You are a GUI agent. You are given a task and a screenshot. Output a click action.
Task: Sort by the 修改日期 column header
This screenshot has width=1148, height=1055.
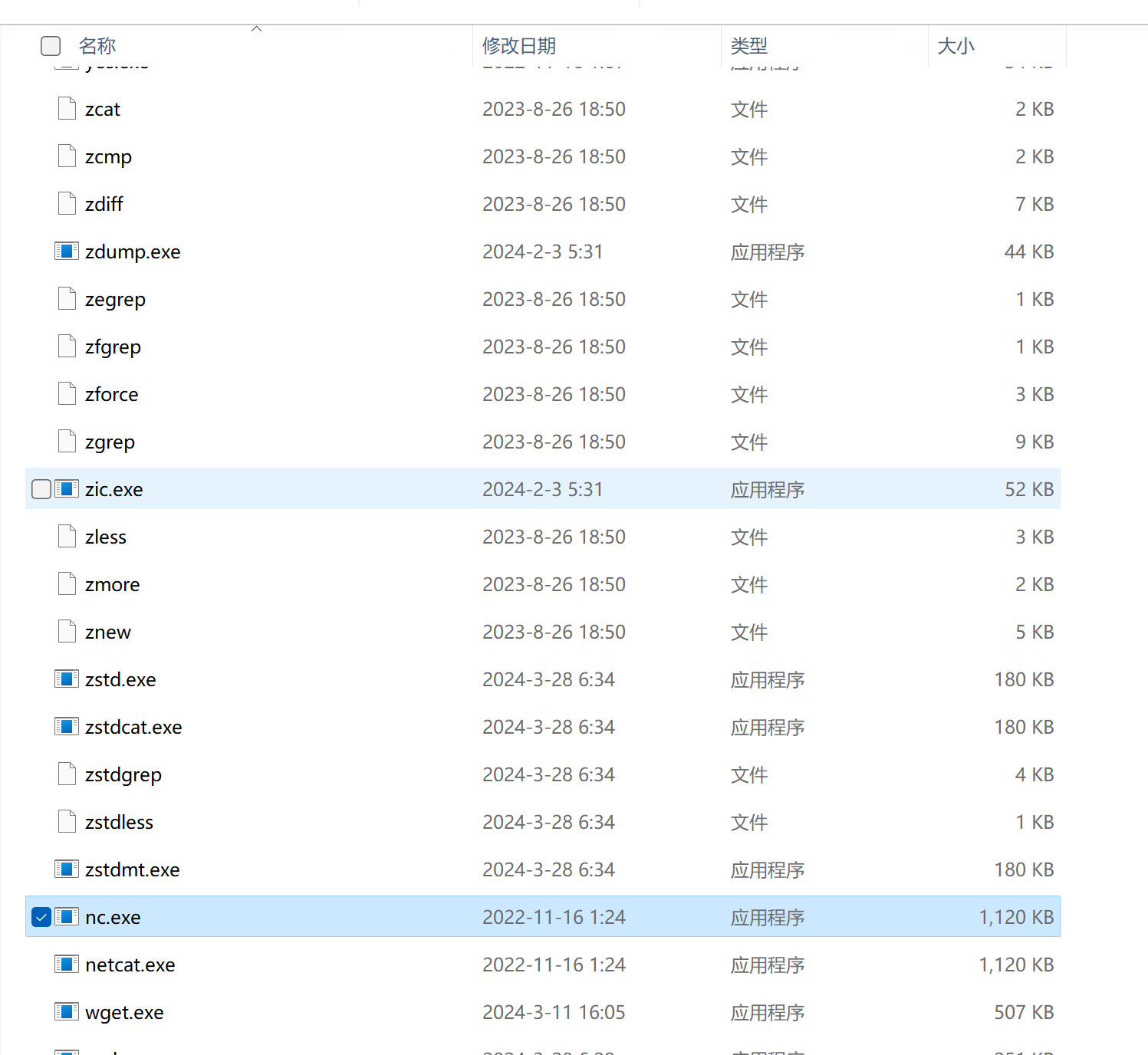click(519, 46)
